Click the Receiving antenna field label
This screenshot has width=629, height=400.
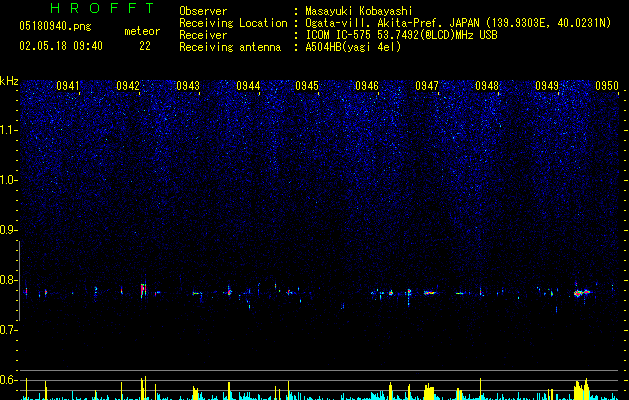[230, 47]
